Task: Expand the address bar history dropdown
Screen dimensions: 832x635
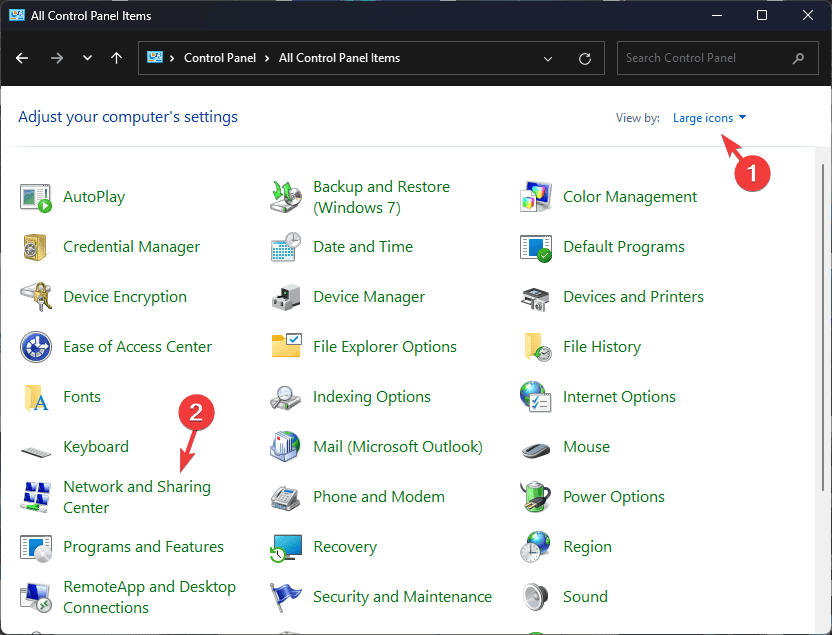Action: tap(548, 58)
